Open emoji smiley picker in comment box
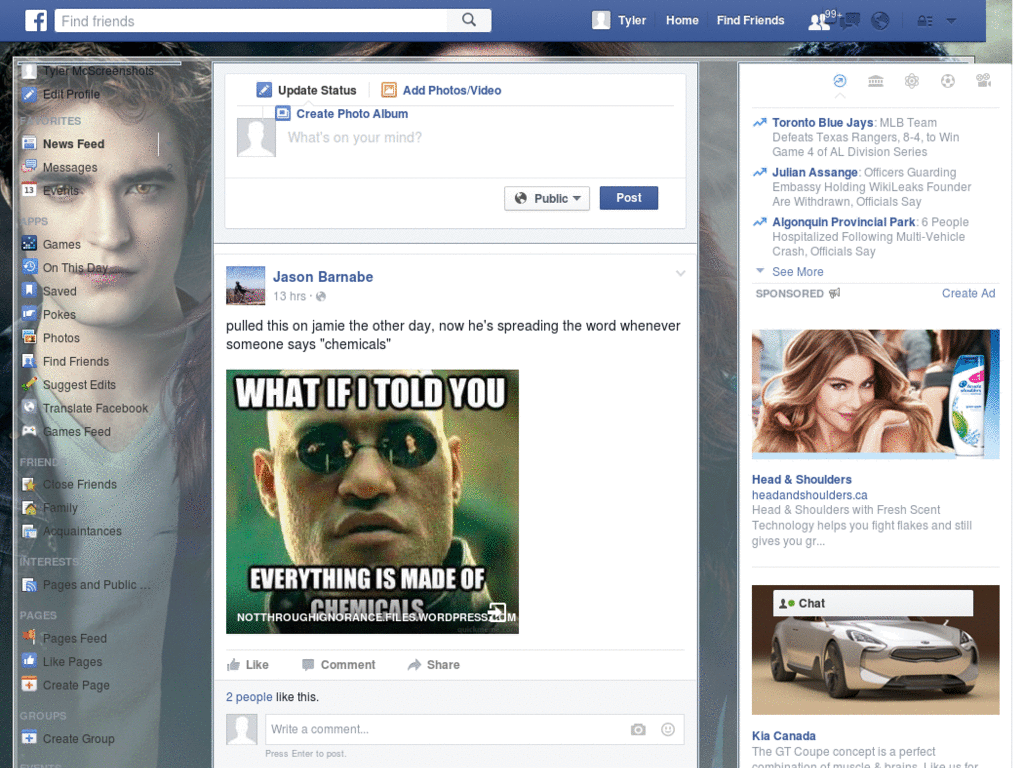The width and height of the screenshot is (1024, 768). click(x=667, y=729)
